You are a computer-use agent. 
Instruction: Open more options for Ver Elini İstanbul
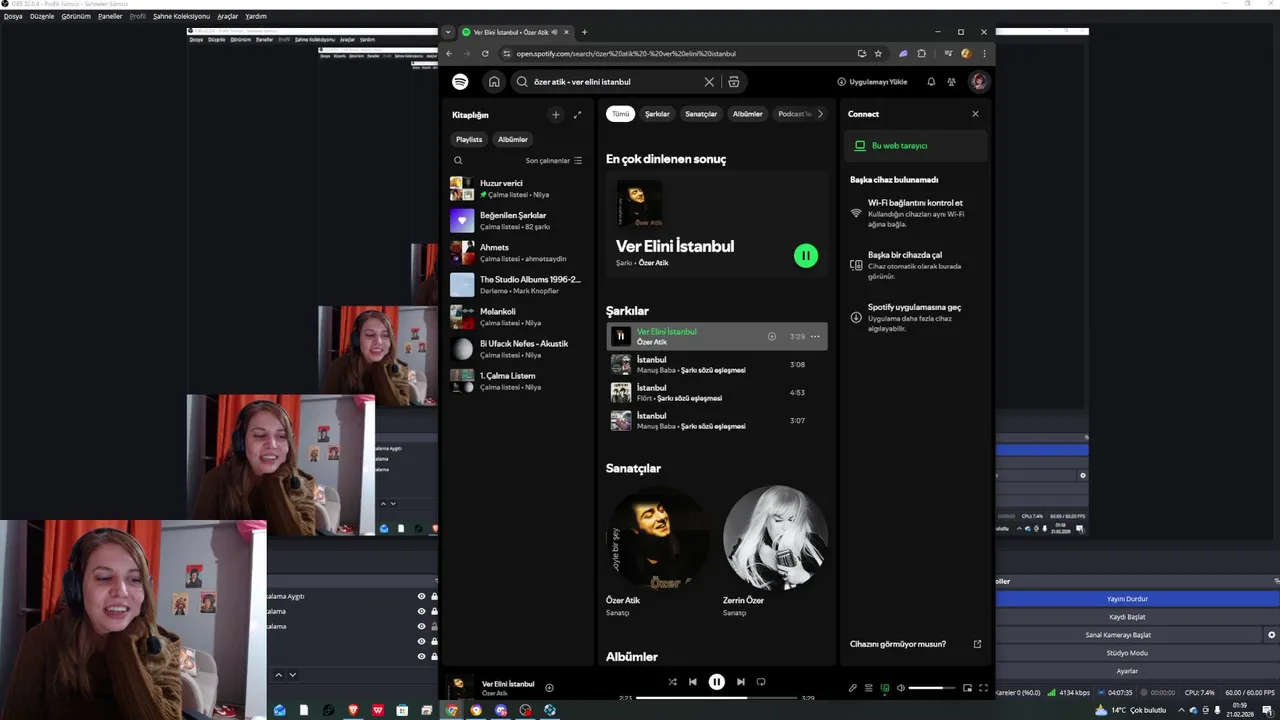click(x=815, y=336)
